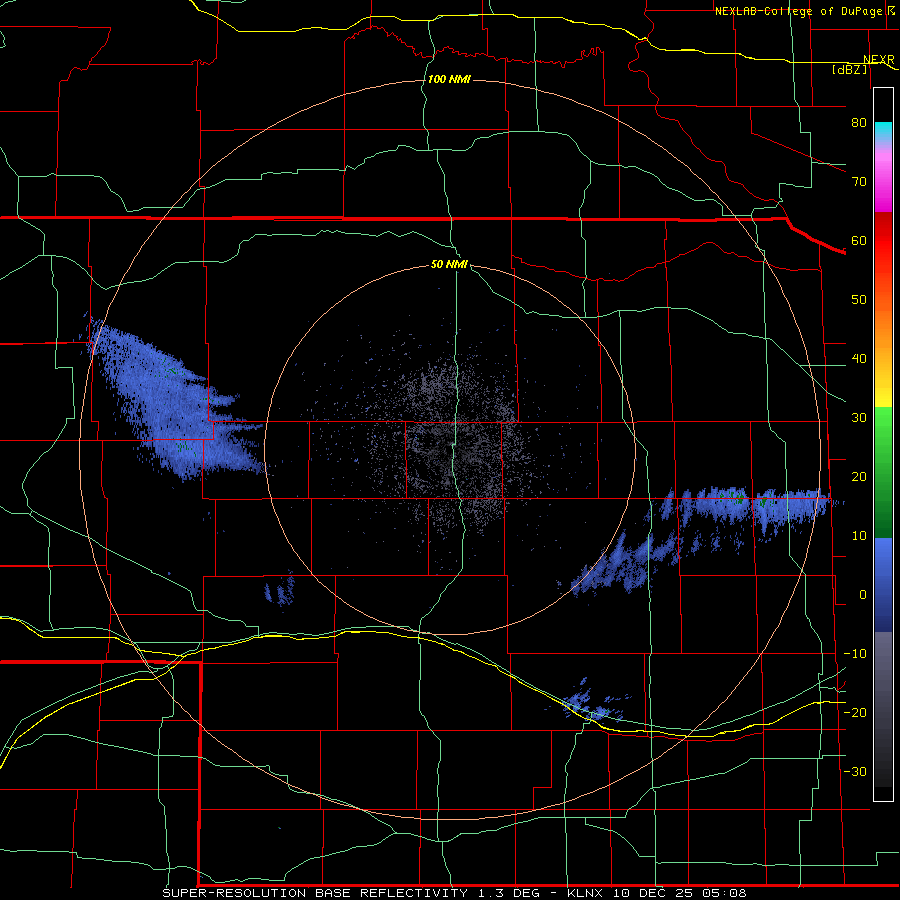Click the 20 value on dBZ scale
This screenshot has height=900, width=900.
pos(859,476)
